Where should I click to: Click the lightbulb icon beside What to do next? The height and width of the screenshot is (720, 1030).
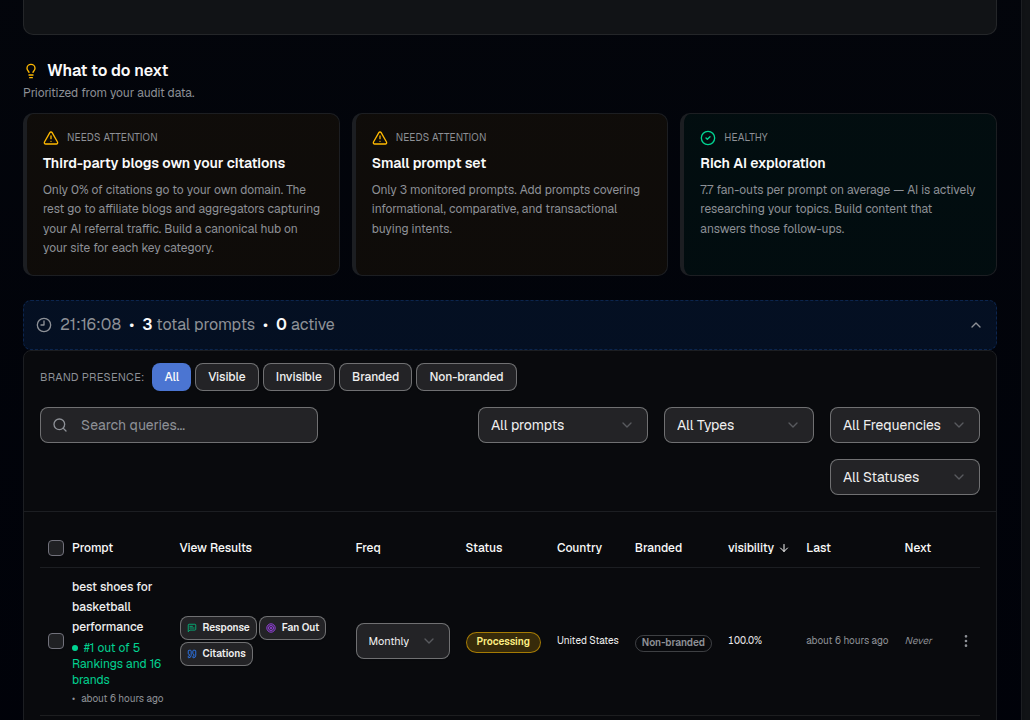(x=31, y=71)
